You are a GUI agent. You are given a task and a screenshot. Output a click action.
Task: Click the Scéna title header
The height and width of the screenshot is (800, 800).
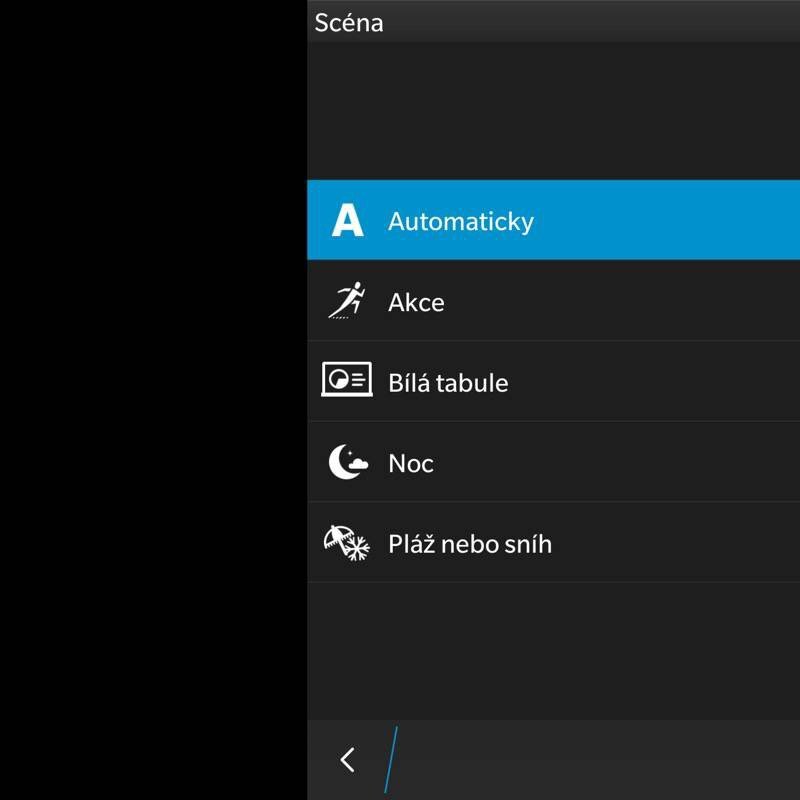point(349,22)
